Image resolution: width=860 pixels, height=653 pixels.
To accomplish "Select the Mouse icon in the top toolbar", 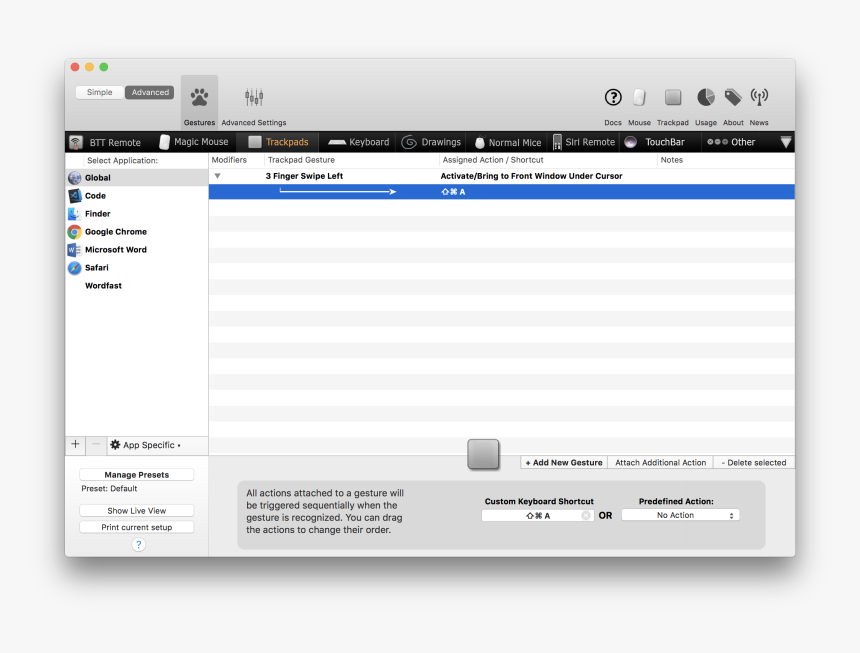I will (x=639, y=97).
